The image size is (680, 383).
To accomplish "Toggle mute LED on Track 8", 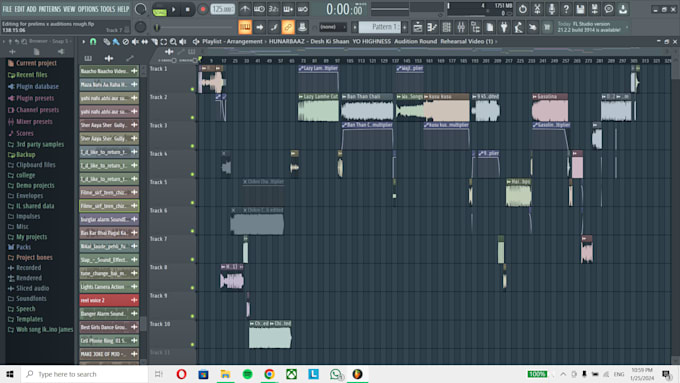I will tap(192, 288).
